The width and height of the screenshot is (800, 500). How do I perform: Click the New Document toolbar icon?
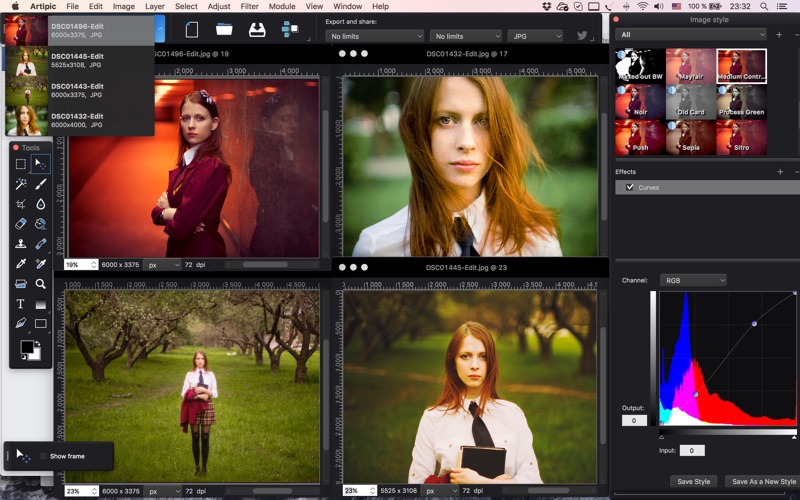click(192, 30)
